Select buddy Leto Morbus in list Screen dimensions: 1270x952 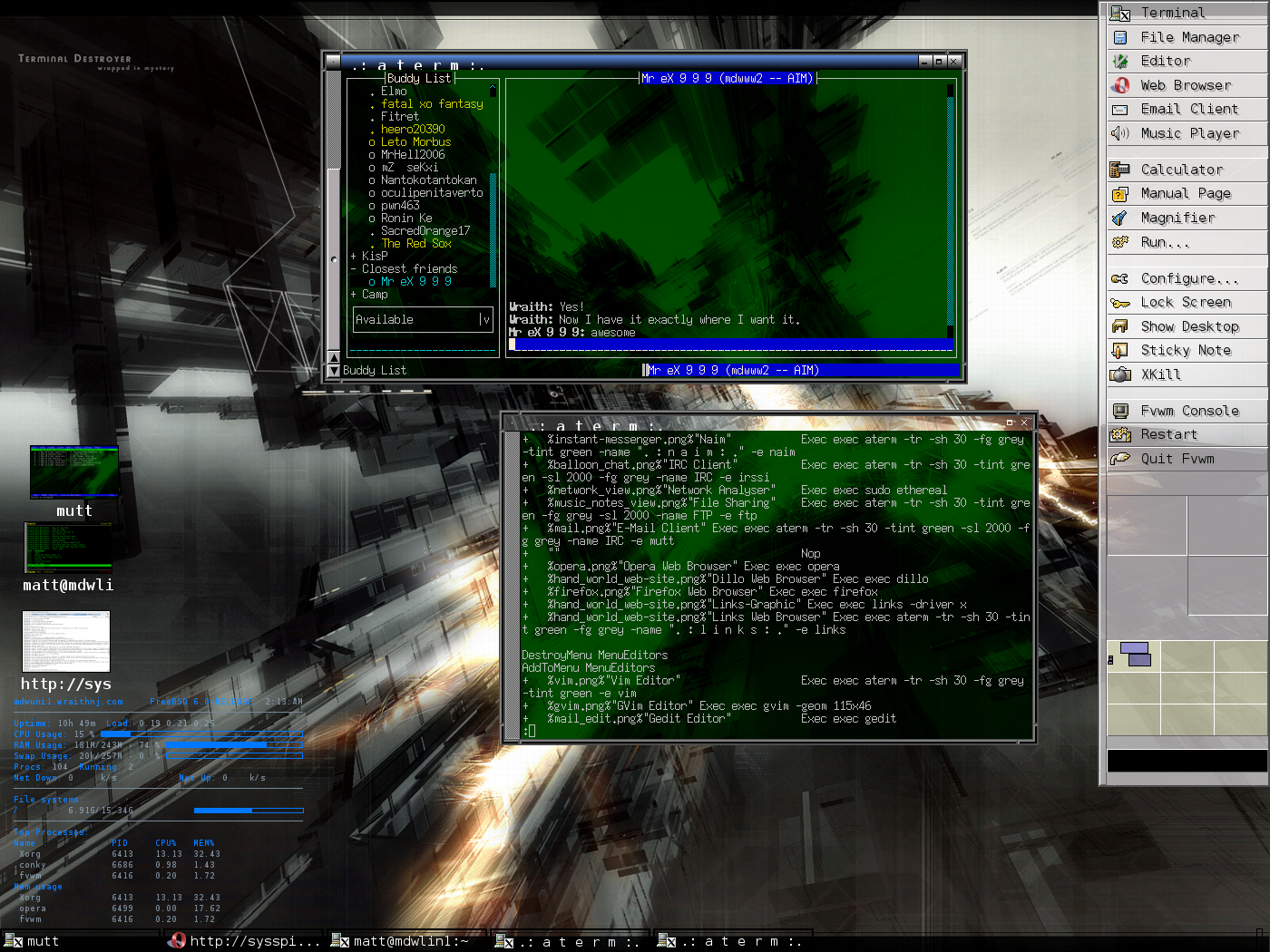(415, 142)
